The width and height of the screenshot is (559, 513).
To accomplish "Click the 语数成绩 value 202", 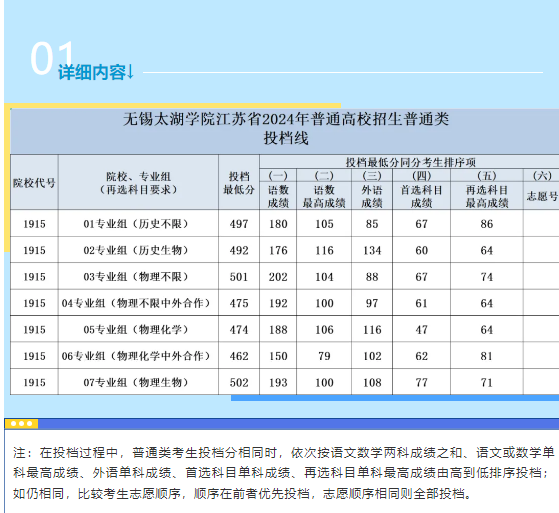I will [278, 277].
